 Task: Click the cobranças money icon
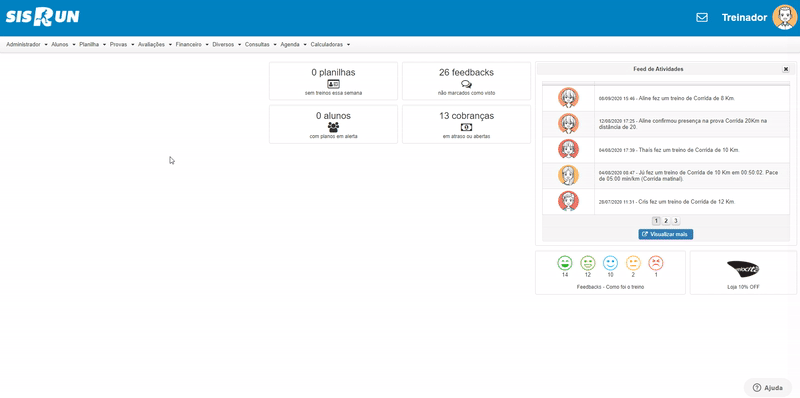coord(466,128)
